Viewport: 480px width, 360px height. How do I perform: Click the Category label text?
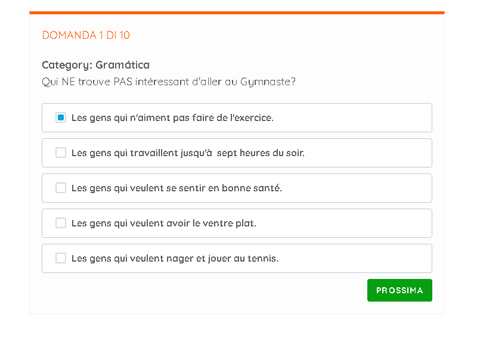point(67,65)
